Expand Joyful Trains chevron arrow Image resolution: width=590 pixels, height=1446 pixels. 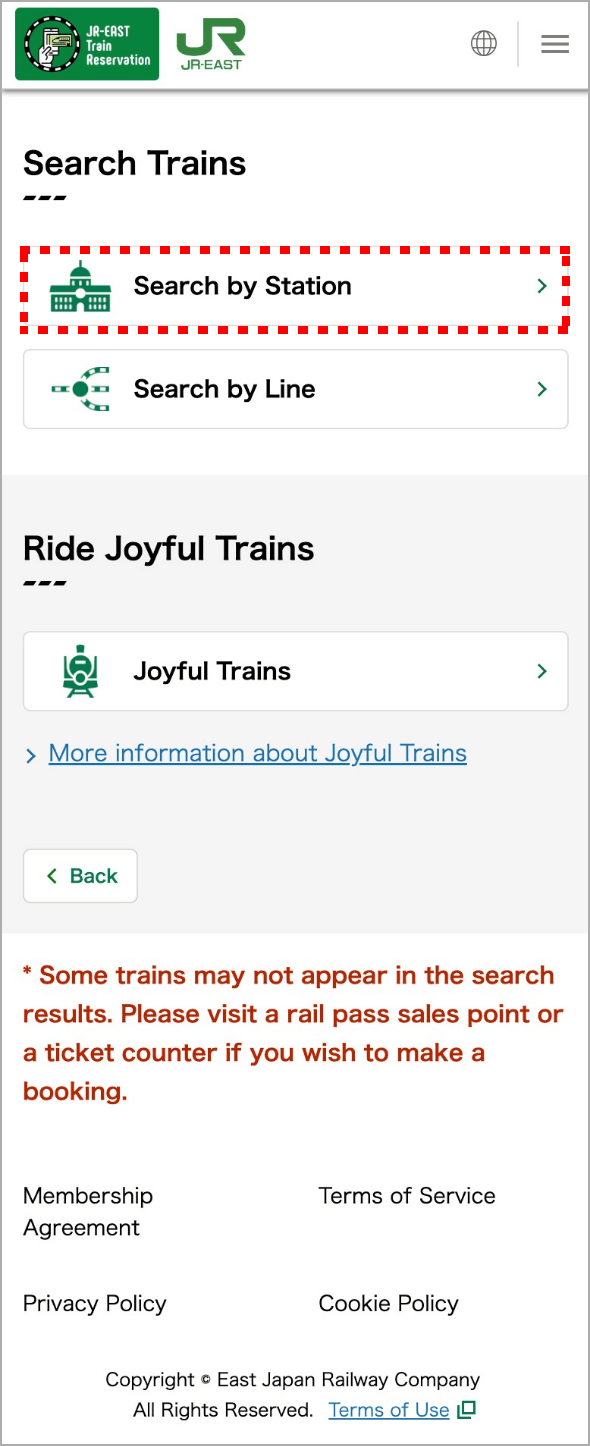tap(542, 671)
